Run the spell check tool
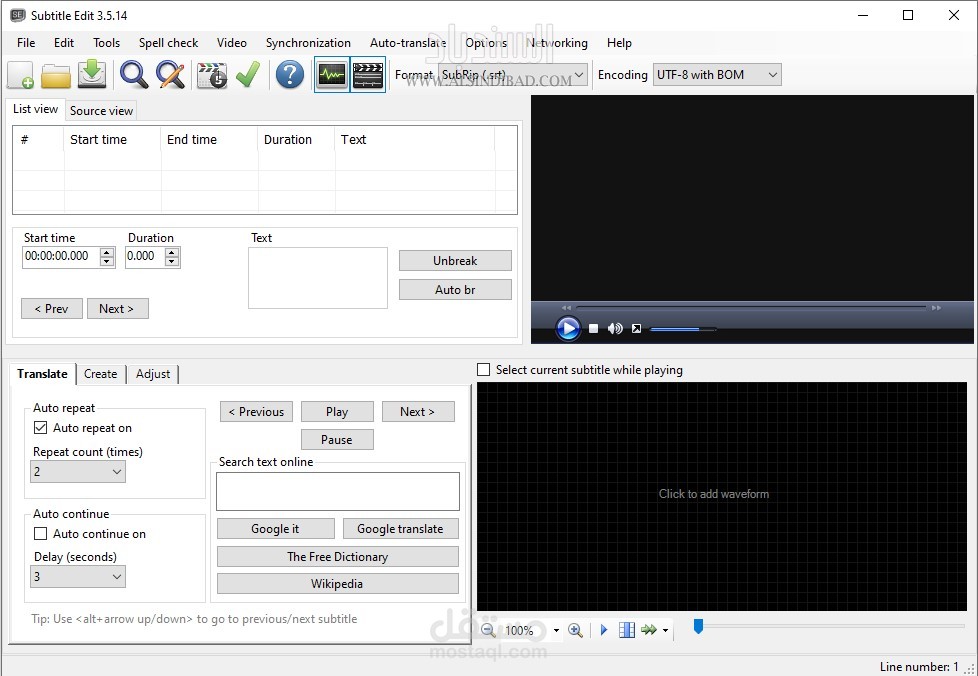978x676 pixels. 248,75
